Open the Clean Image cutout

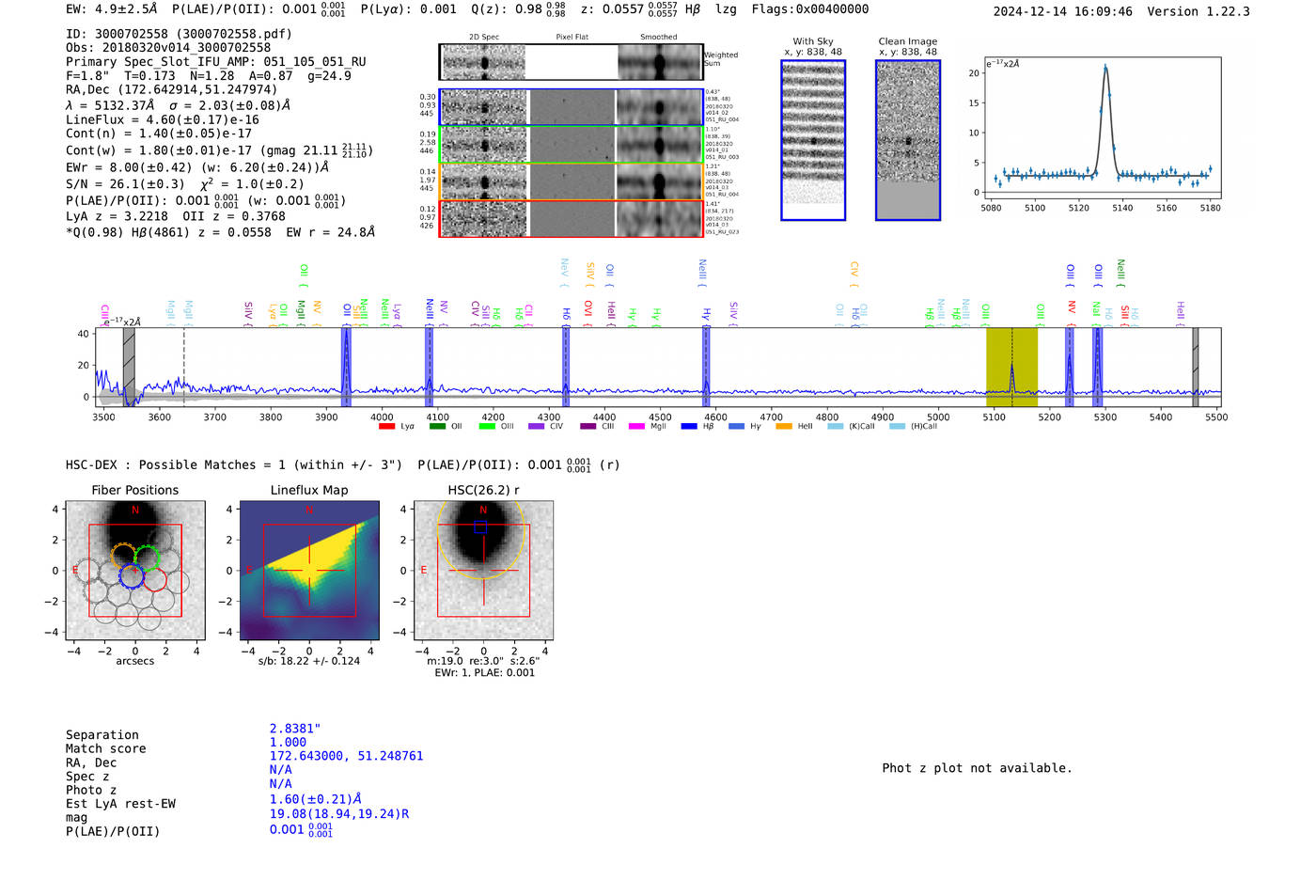(908, 140)
